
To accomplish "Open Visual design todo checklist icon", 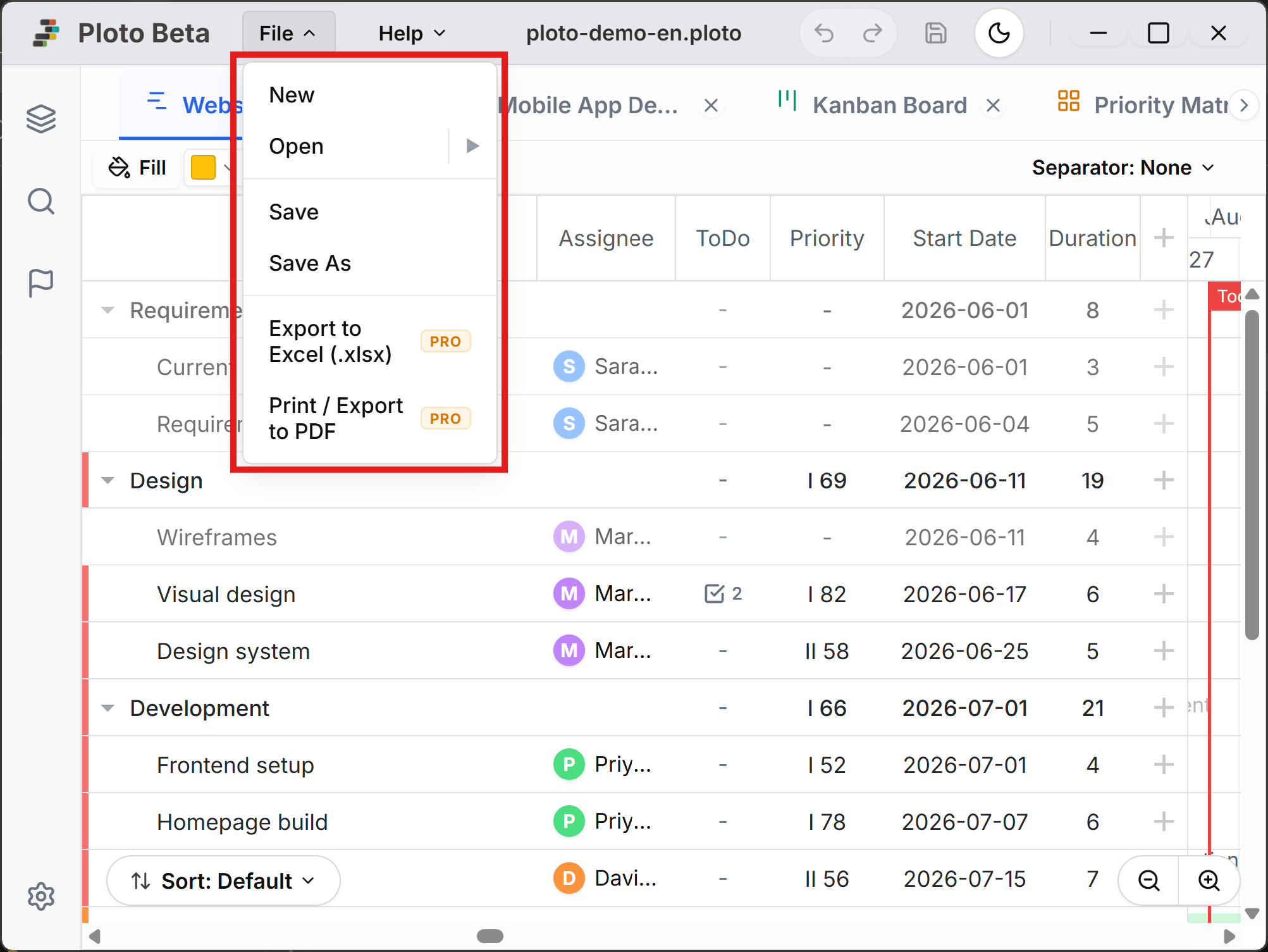I will 723,594.
